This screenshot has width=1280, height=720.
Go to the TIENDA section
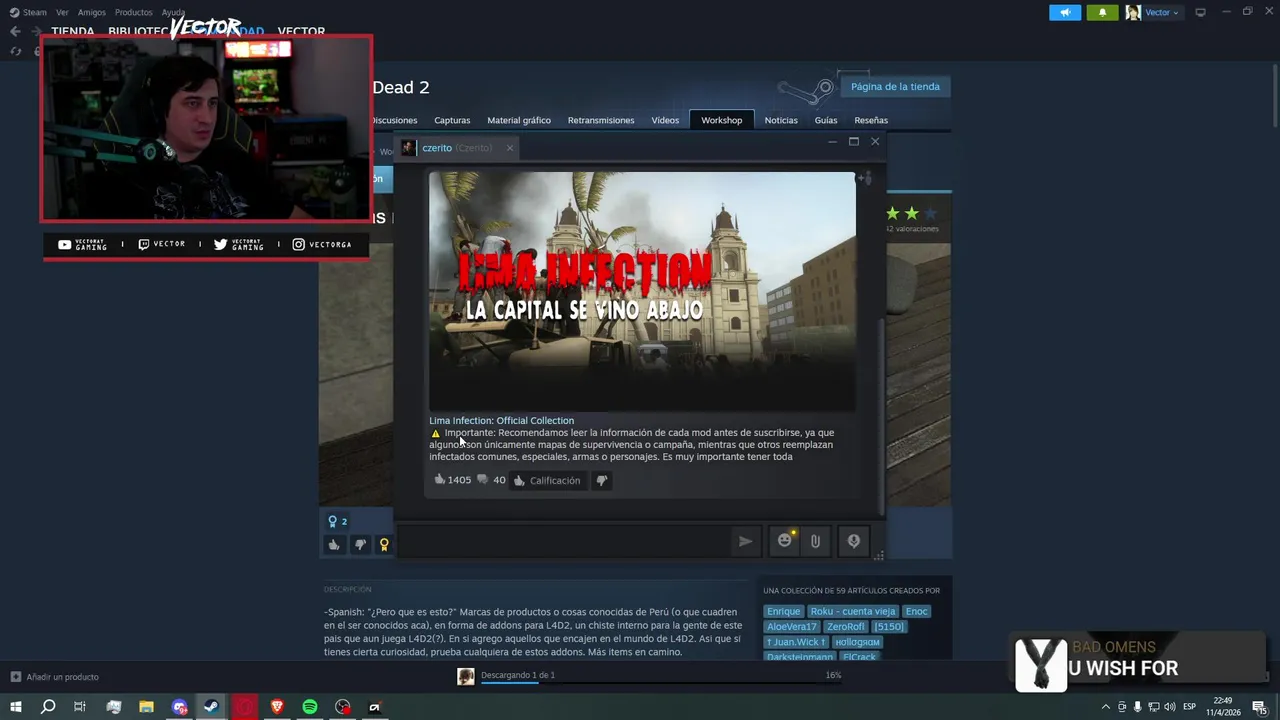73,31
